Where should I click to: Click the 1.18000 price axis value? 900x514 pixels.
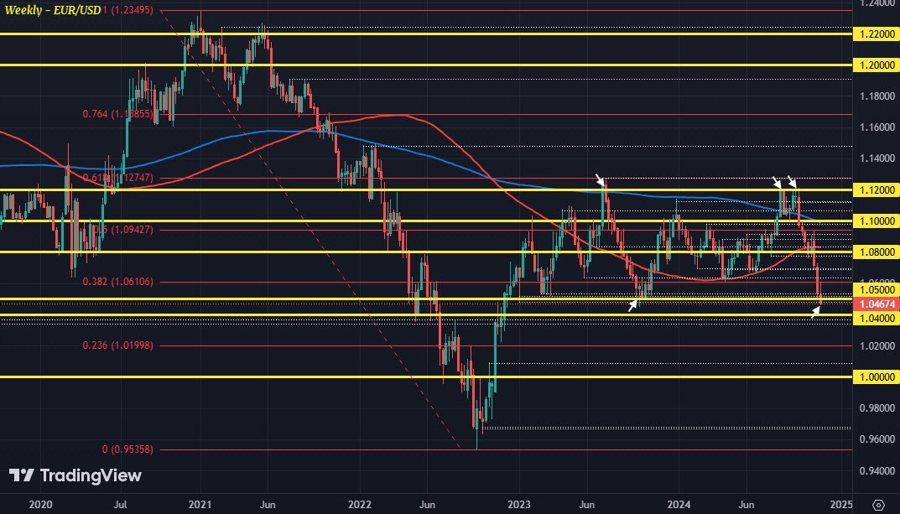pos(877,96)
